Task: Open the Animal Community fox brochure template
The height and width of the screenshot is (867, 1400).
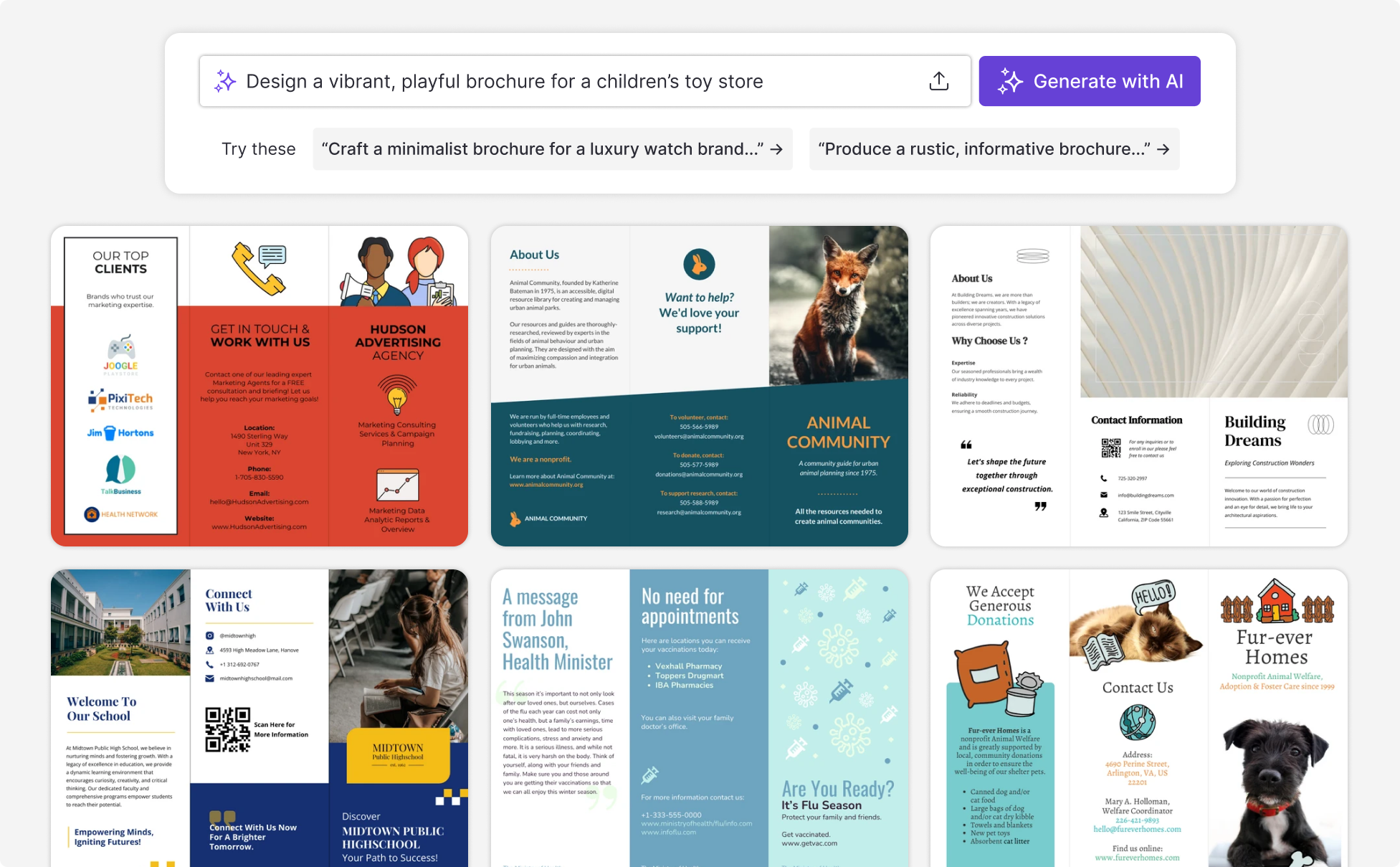Action: coord(699,385)
